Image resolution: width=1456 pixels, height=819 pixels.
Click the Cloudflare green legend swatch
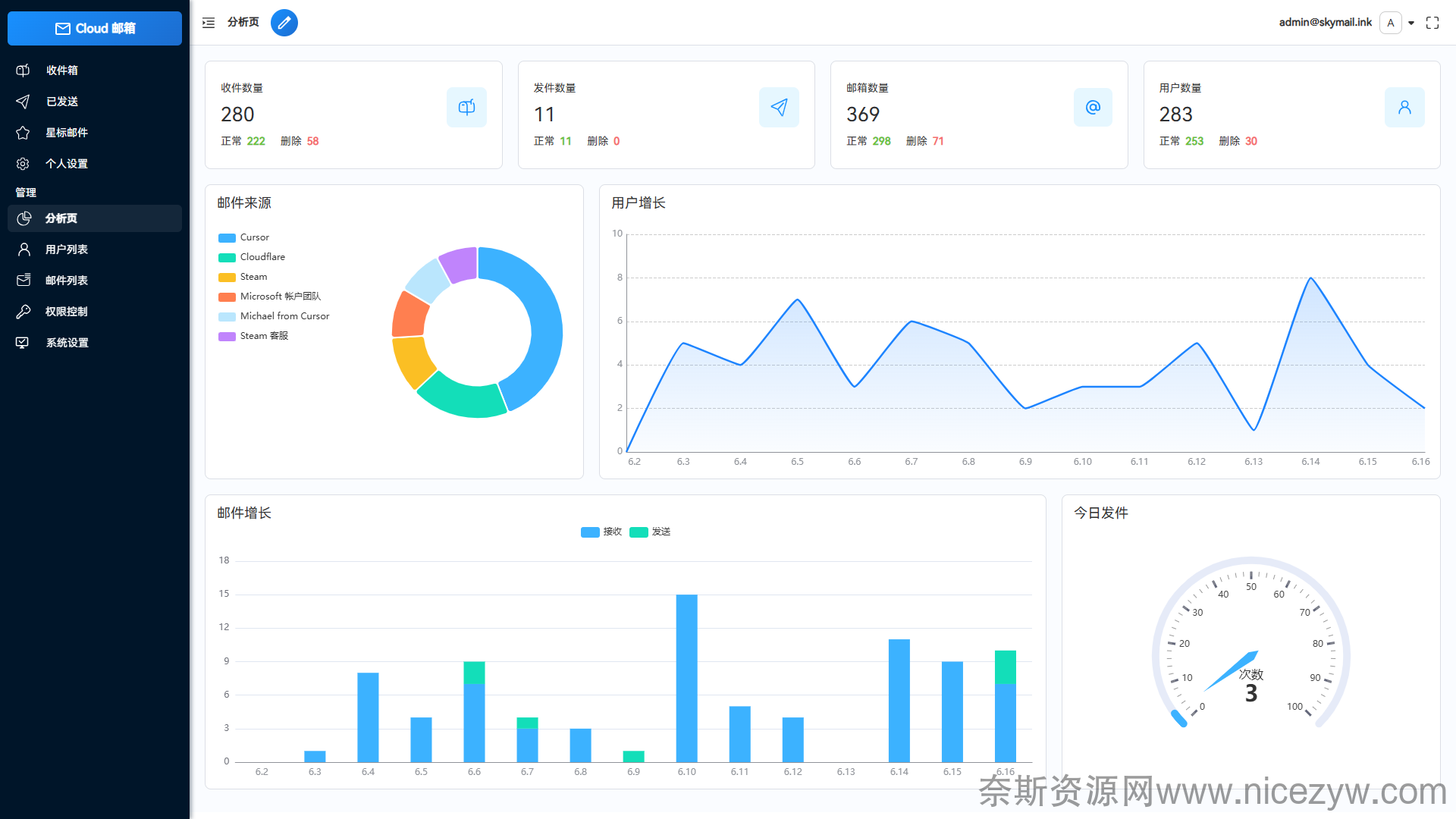227,258
